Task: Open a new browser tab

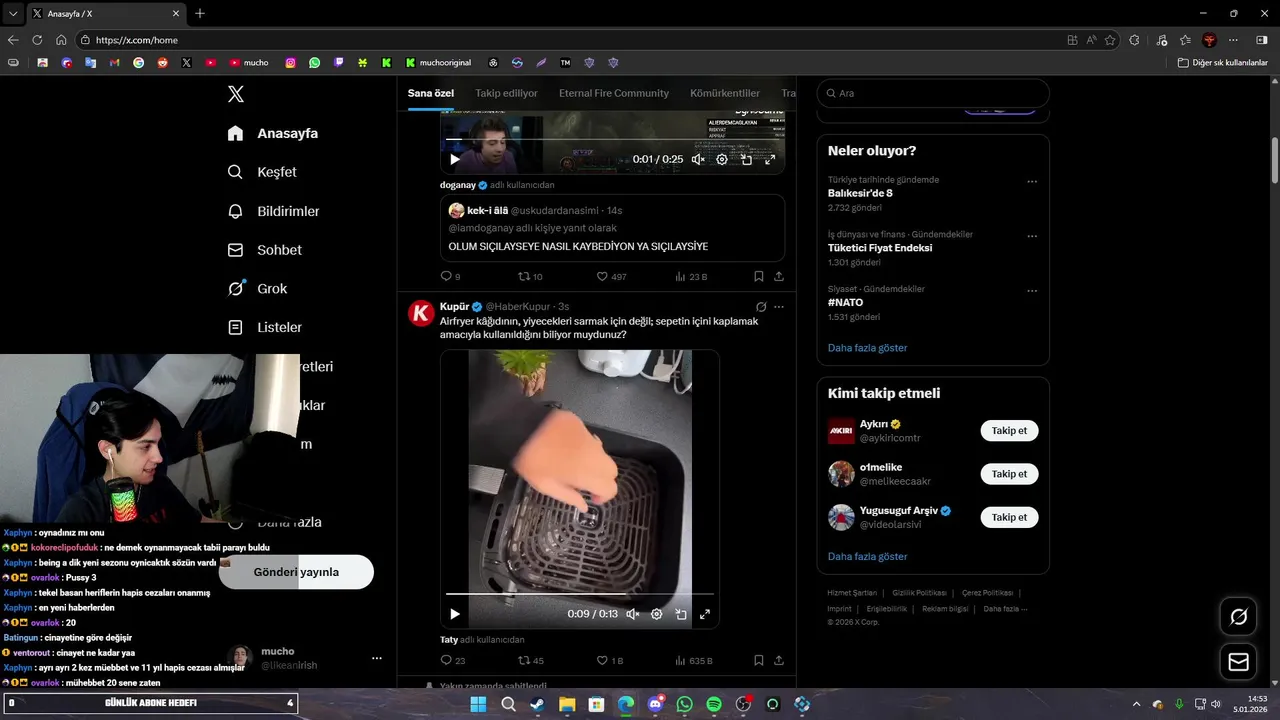Action: point(200,13)
